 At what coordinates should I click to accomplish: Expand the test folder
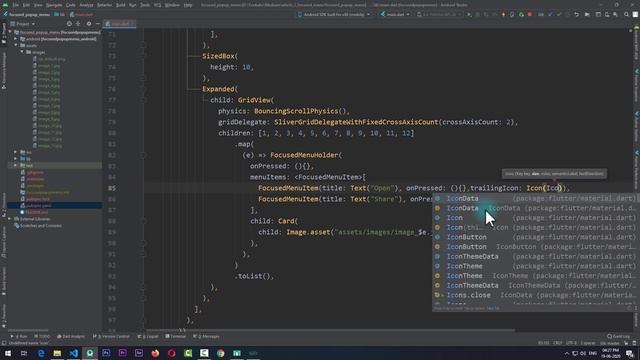[x=16, y=165]
